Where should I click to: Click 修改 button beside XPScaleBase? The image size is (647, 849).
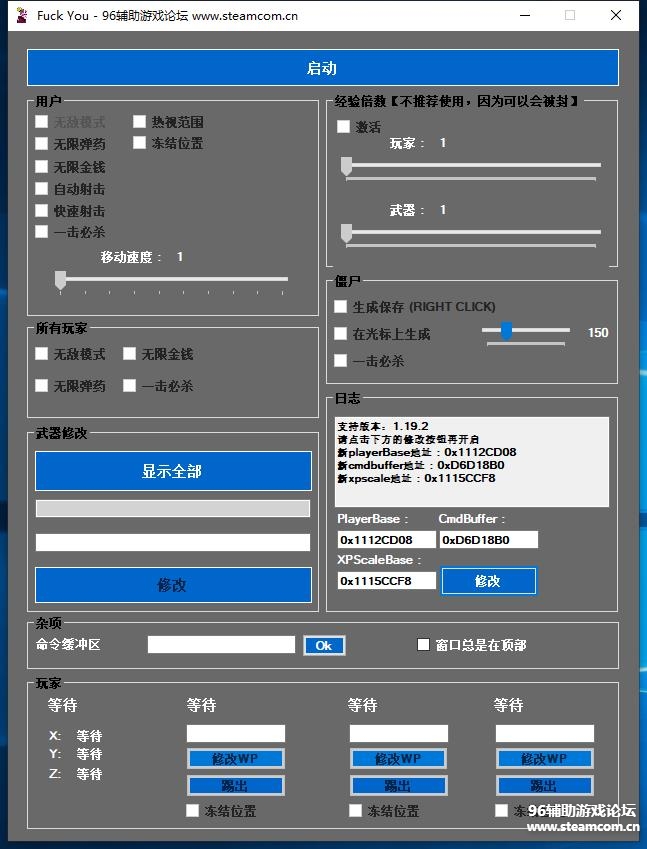click(x=489, y=581)
